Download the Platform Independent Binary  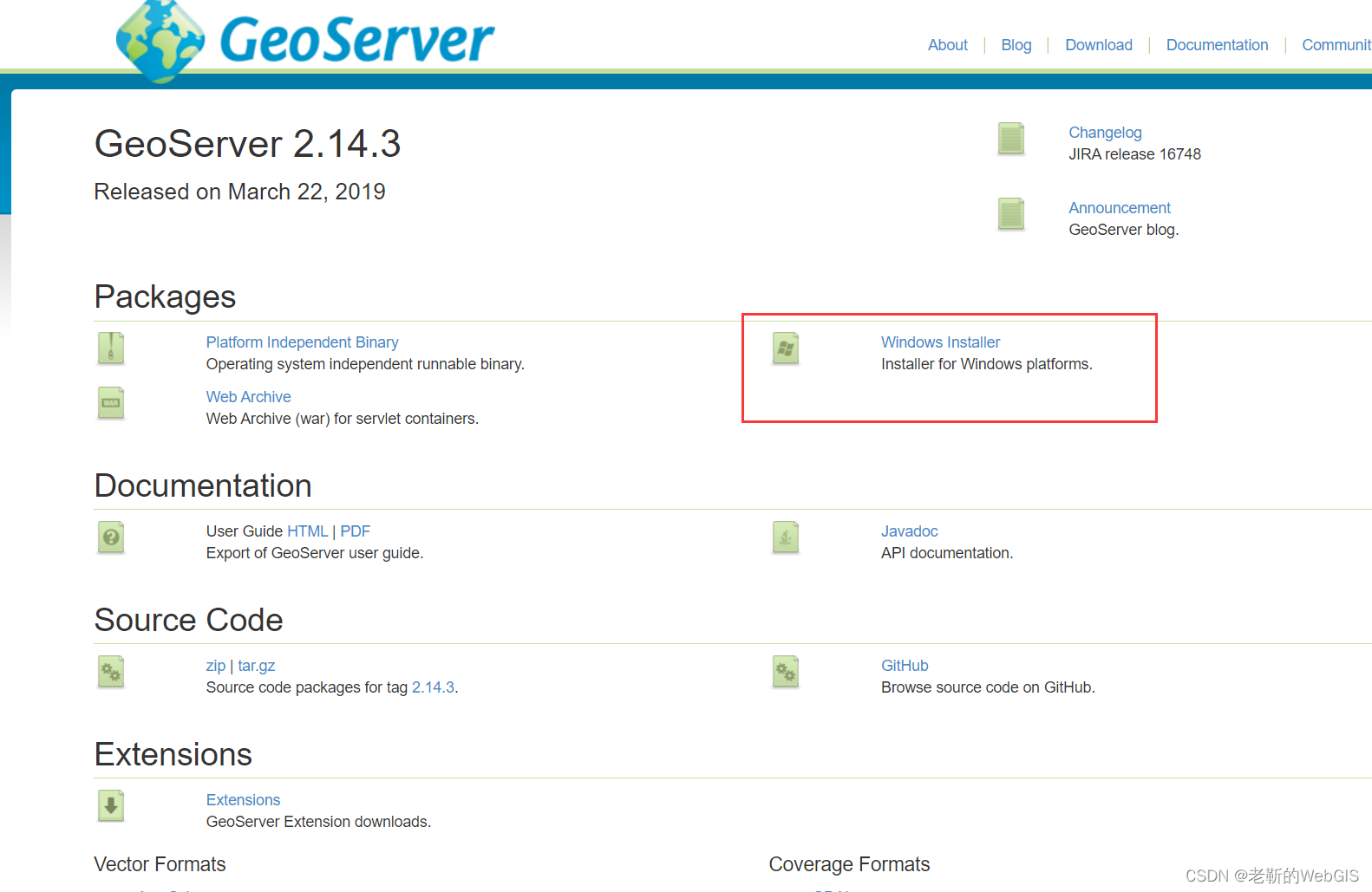point(302,342)
